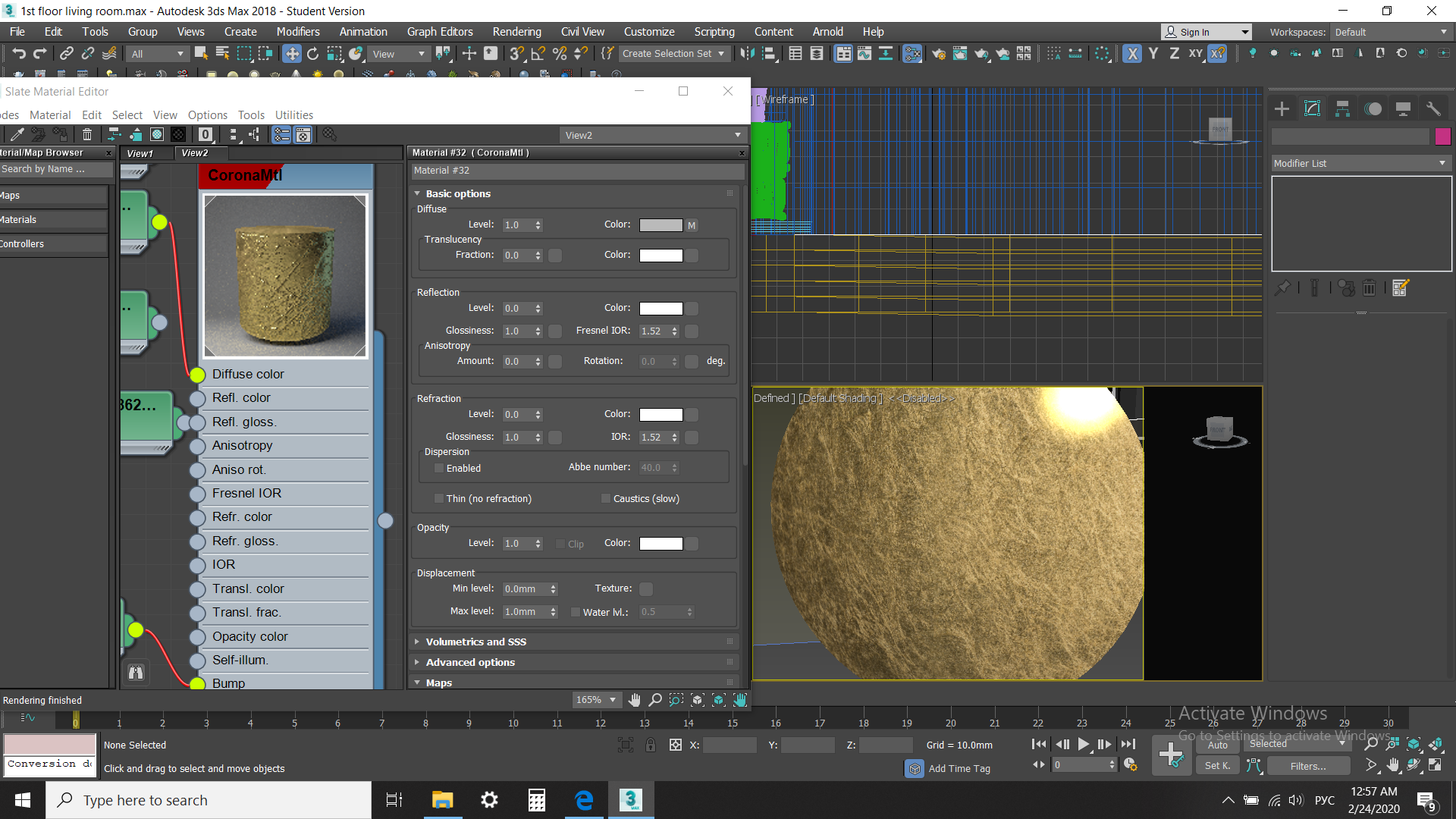Open the Utilities wrench tab

(1433, 108)
